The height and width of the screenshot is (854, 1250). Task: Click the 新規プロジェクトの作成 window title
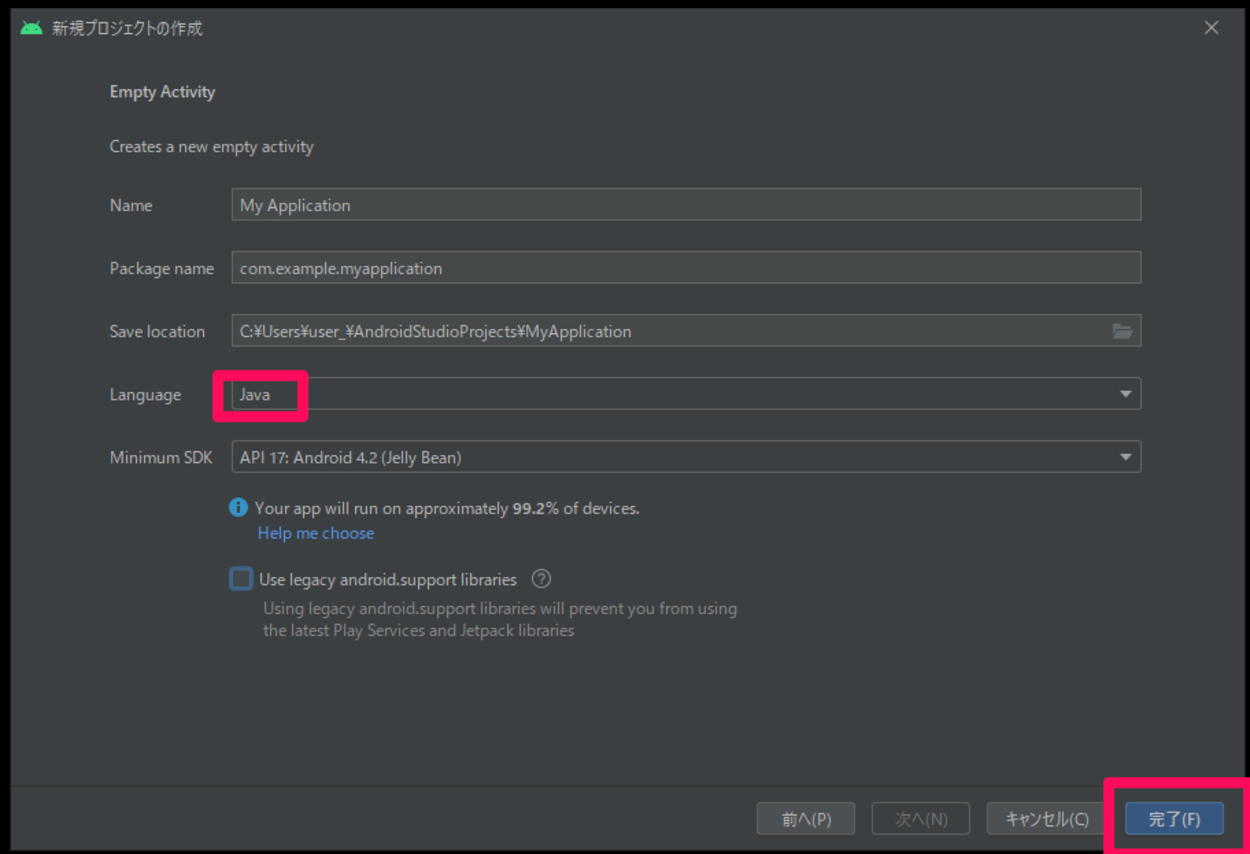tap(127, 28)
